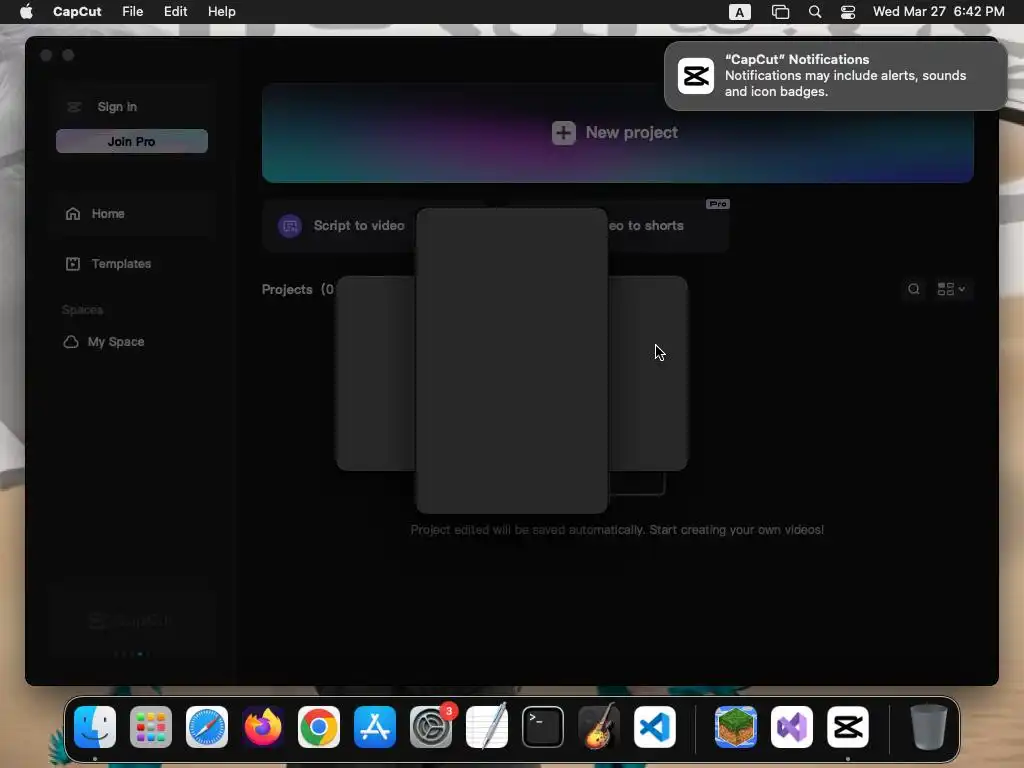Click the Script to video icon
Screen dimensions: 1024x768
pyautogui.click(x=290, y=226)
